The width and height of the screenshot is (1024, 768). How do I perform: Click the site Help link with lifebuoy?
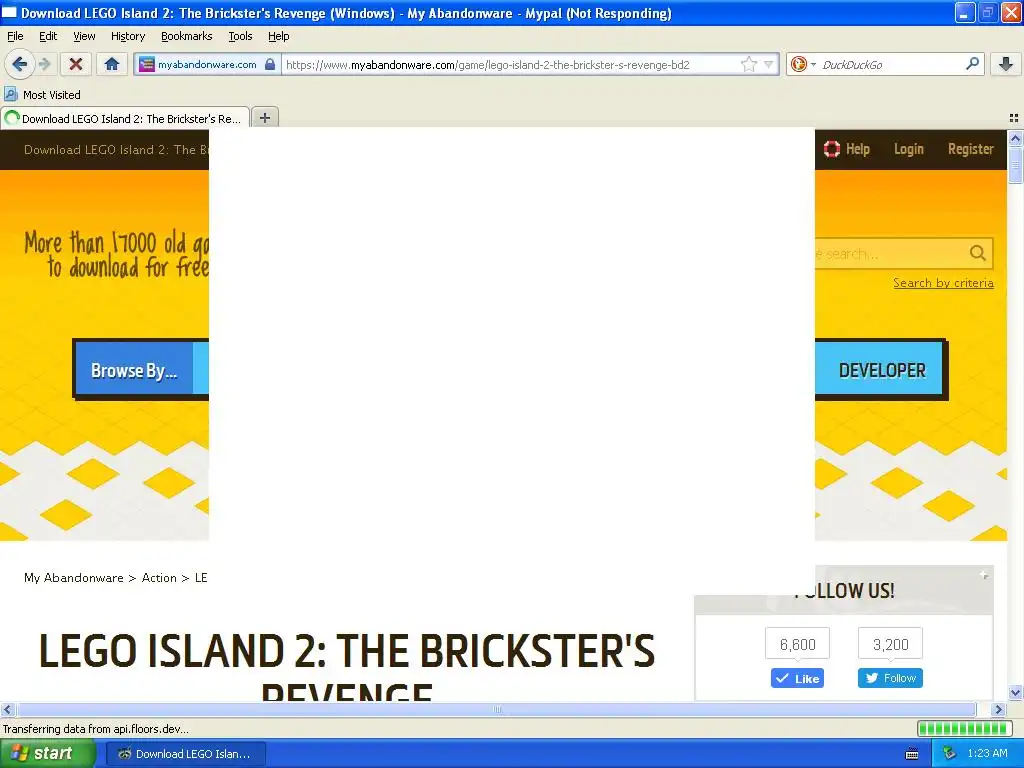[846, 149]
